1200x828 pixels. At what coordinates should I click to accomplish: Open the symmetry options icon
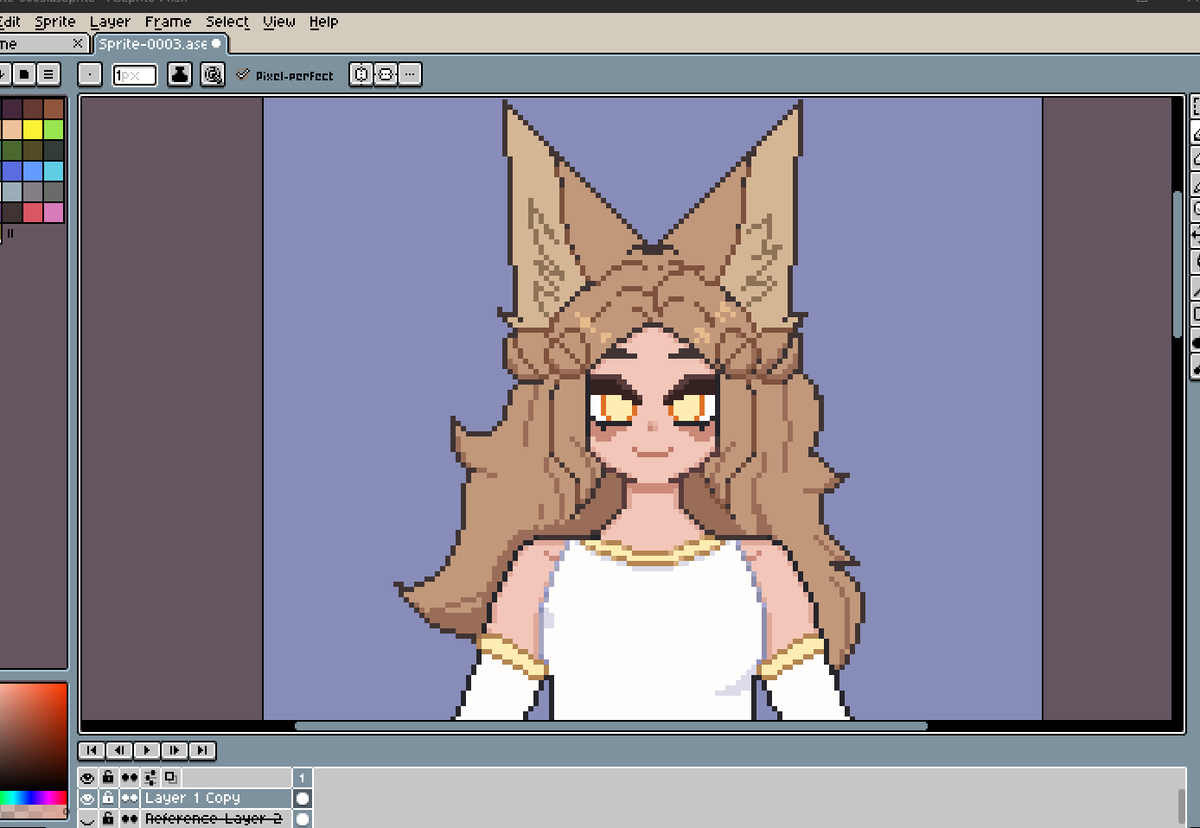pos(360,74)
